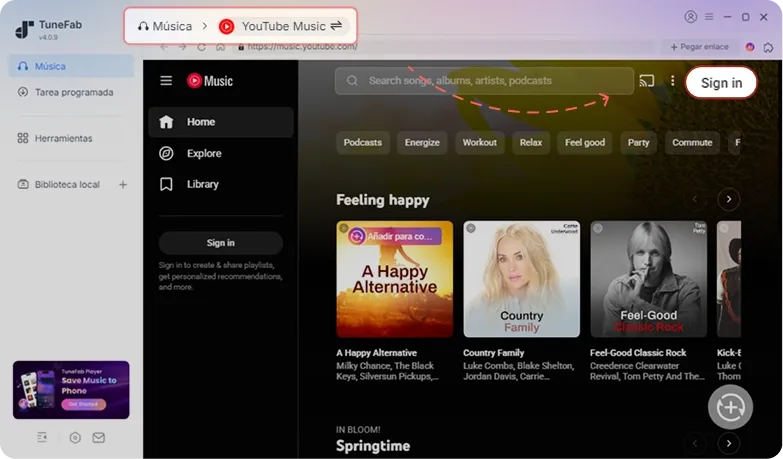Show next items in Feeling happy

click(x=729, y=199)
